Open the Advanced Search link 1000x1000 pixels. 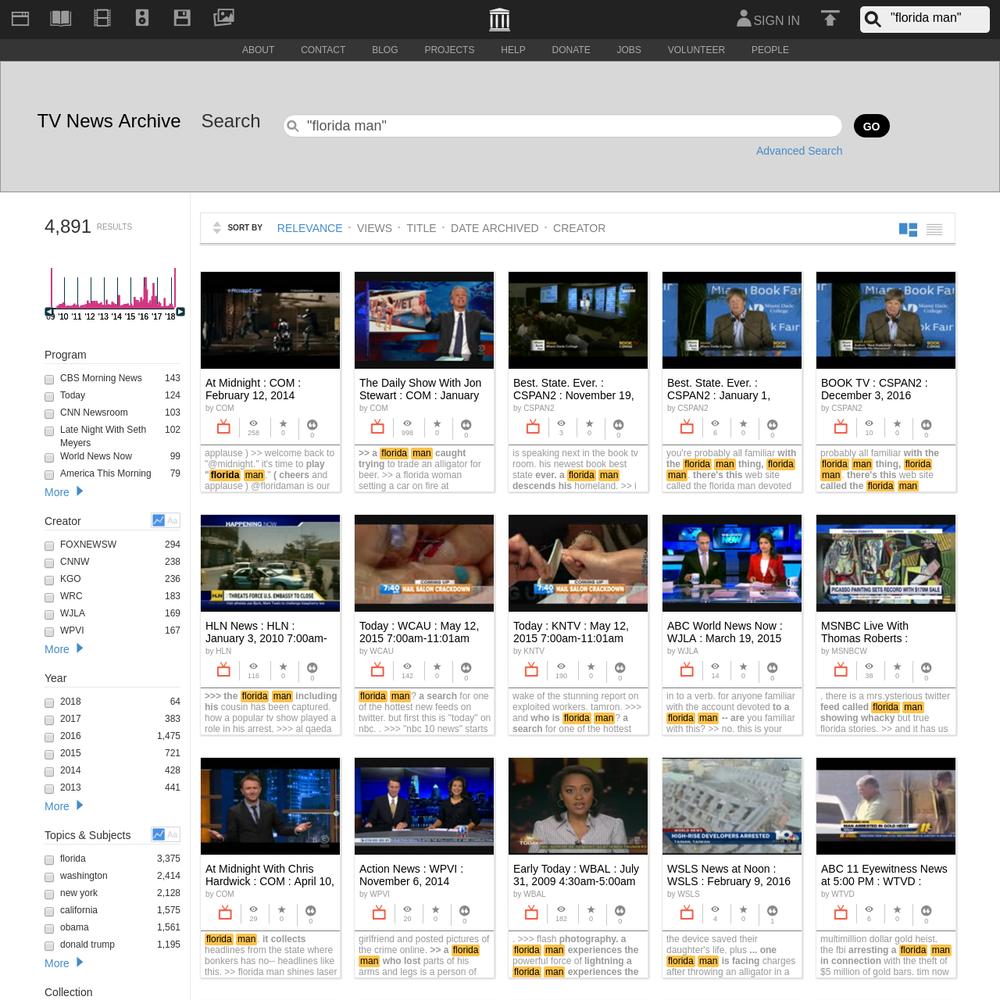coord(799,151)
